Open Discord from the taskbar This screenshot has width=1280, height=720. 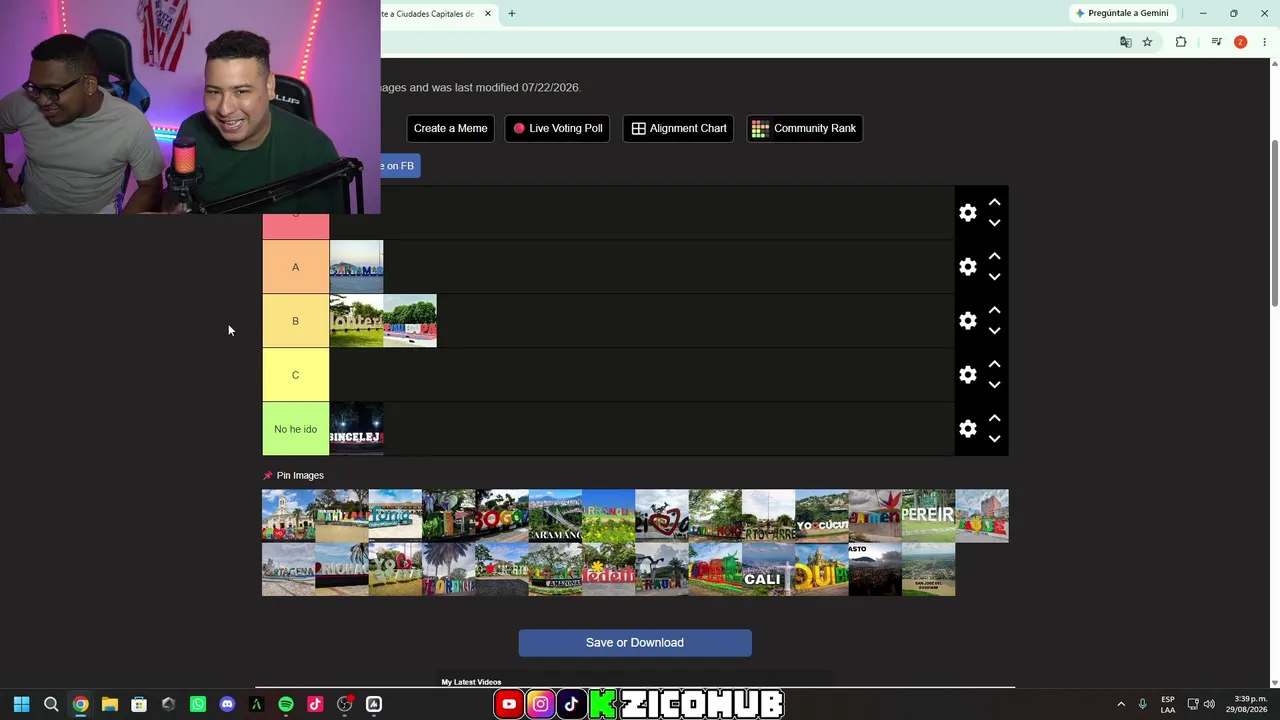[227, 705]
